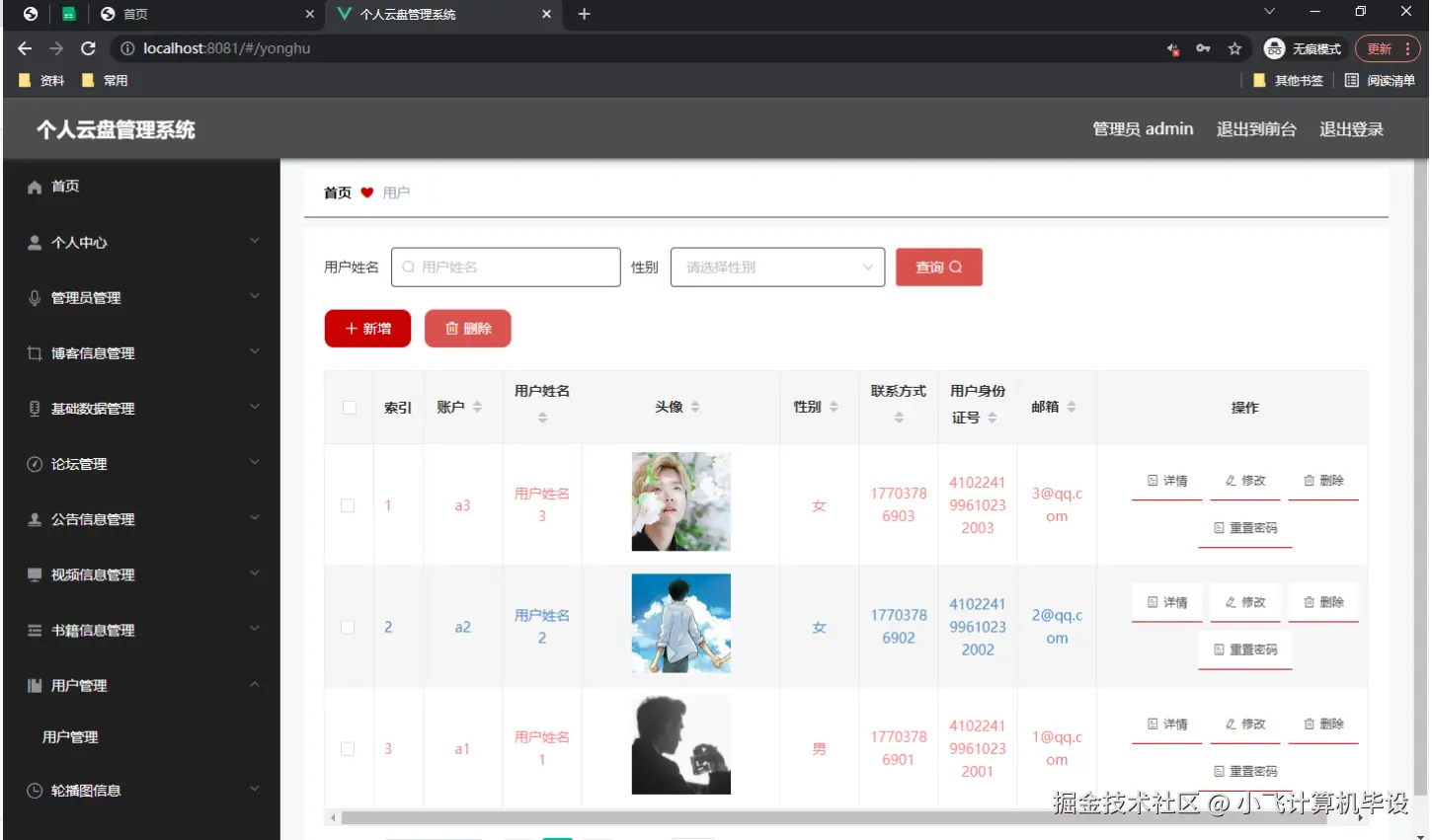Sort by 账户 column sort arrows
This screenshot has height=840, width=1432.
coord(478,407)
